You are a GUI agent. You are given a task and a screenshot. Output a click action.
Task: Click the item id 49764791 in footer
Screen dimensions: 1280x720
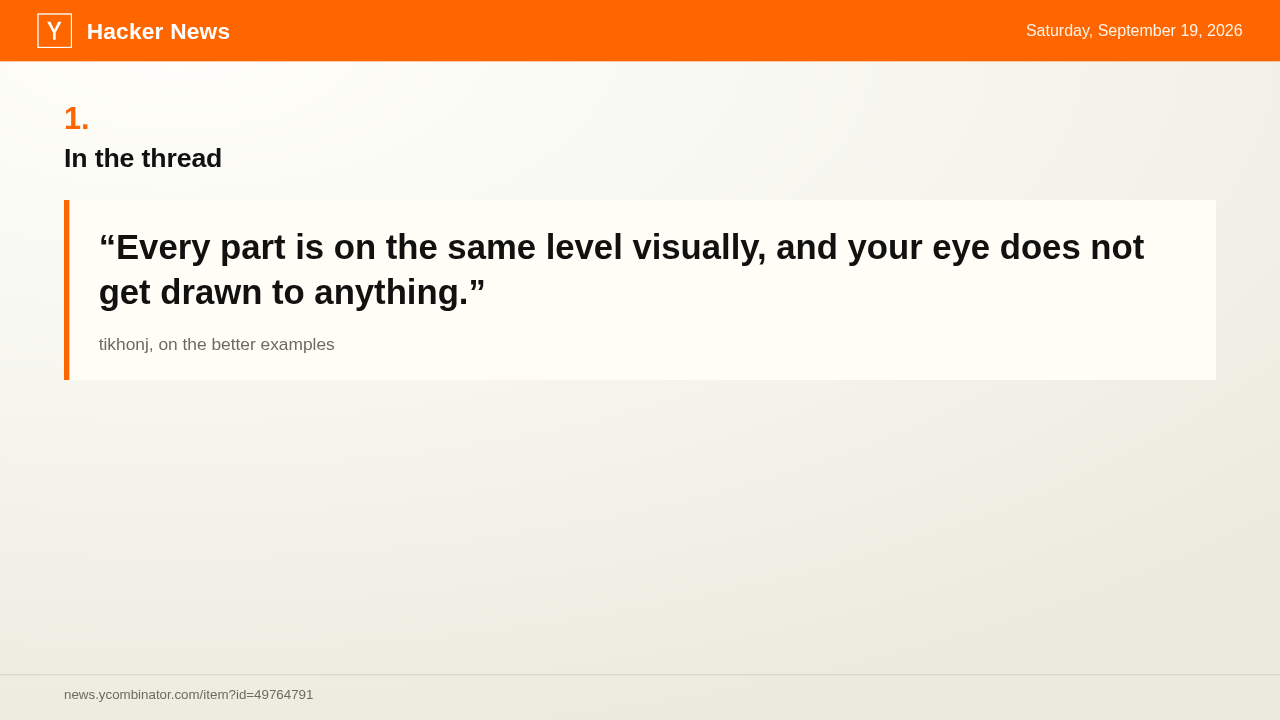tap(283, 694)
